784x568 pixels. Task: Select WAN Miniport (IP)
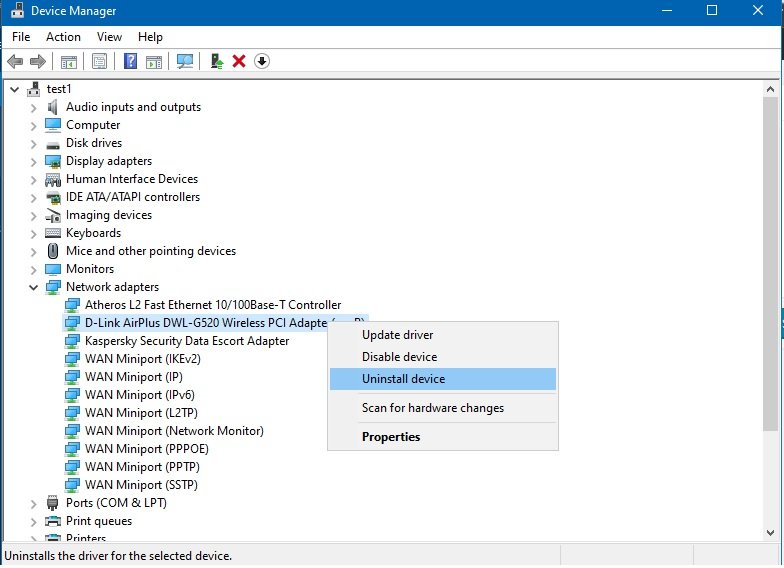[134, 377]
